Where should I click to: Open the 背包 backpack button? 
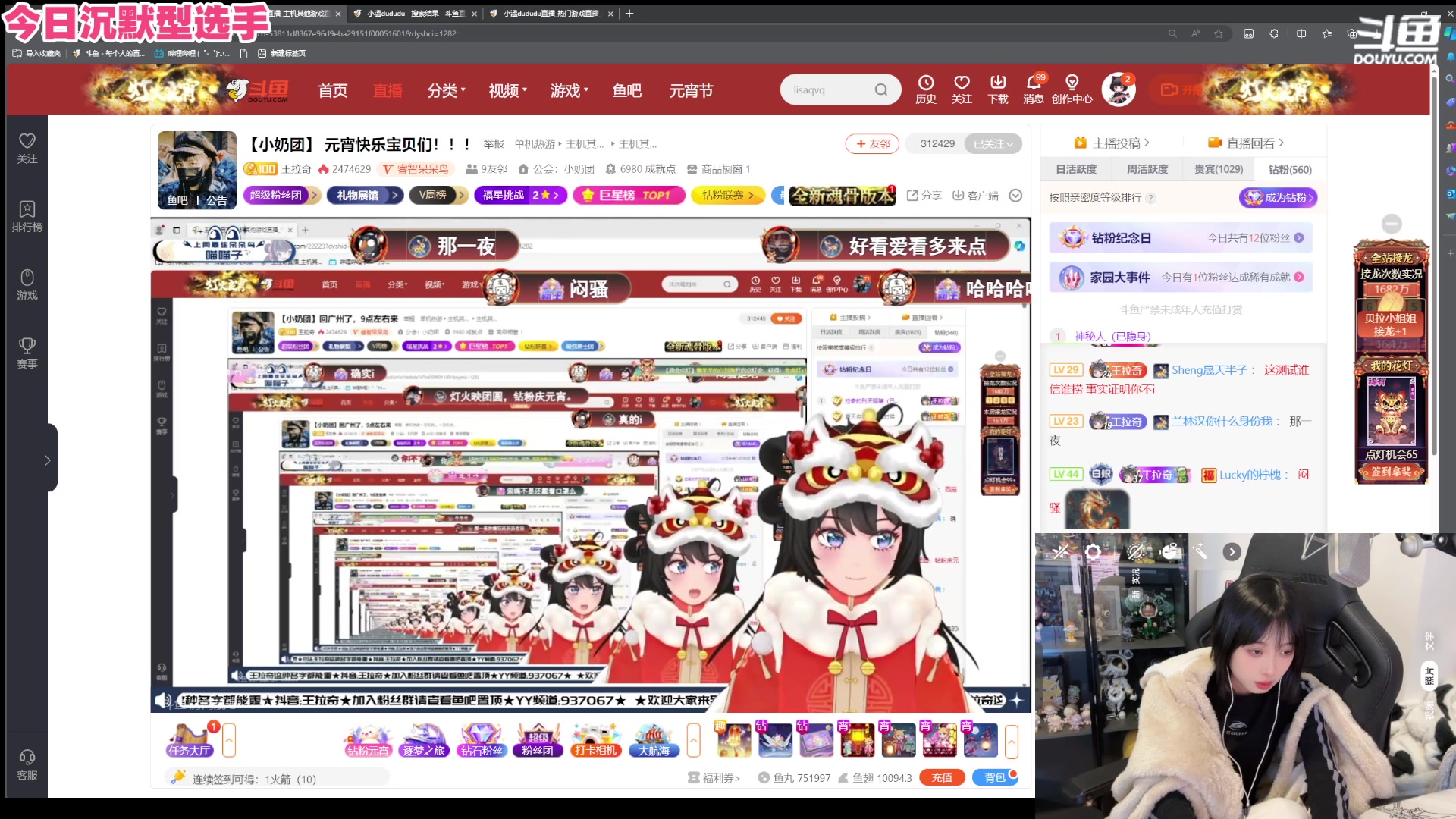995,777
